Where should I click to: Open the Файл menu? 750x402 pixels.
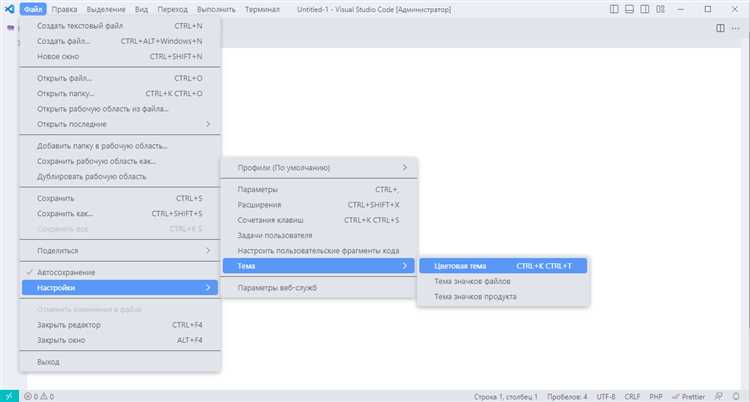(33, 9)
